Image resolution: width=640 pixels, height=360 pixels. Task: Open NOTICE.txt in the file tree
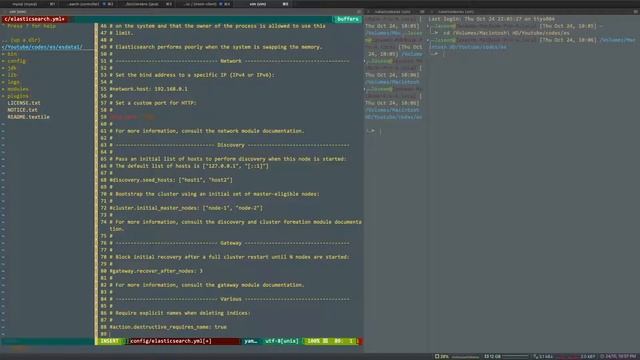[22, 110]
